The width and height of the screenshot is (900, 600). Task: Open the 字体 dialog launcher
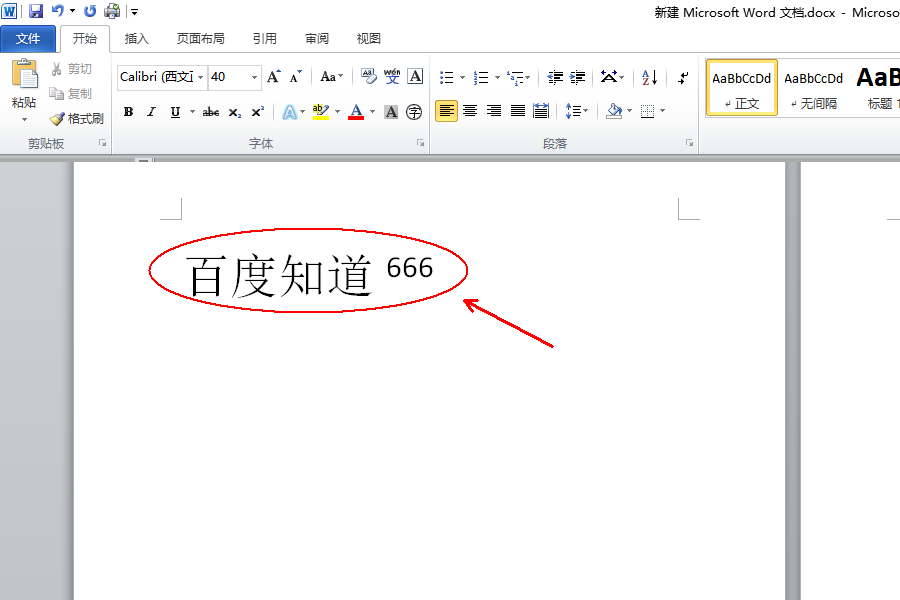[421, 143]
